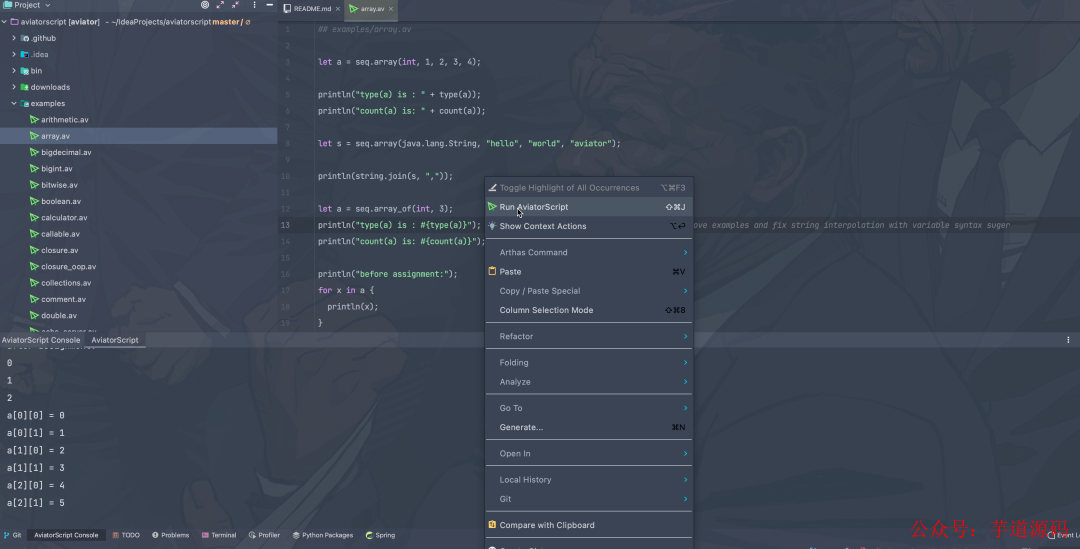The width and height of the screenshot is (1080, 549).
Task: Choose Compare with Clipboard
Action: (589, 525)
